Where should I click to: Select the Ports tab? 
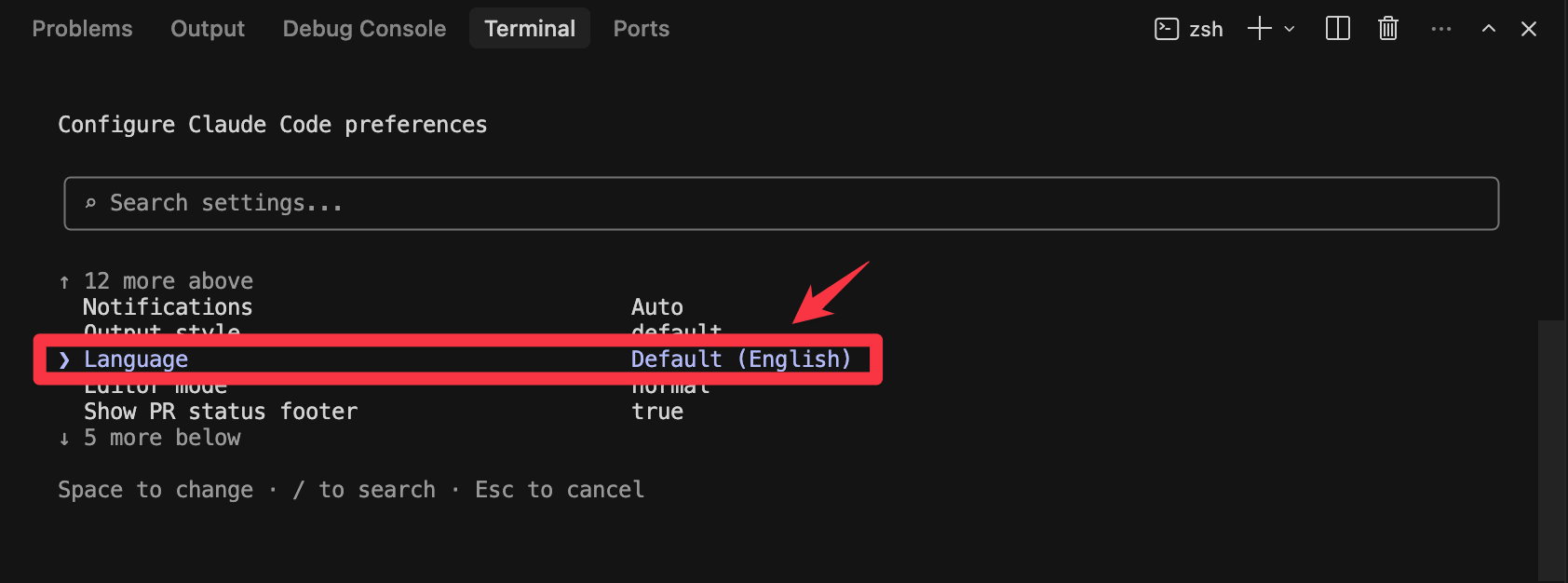click(x=641, y=29)
